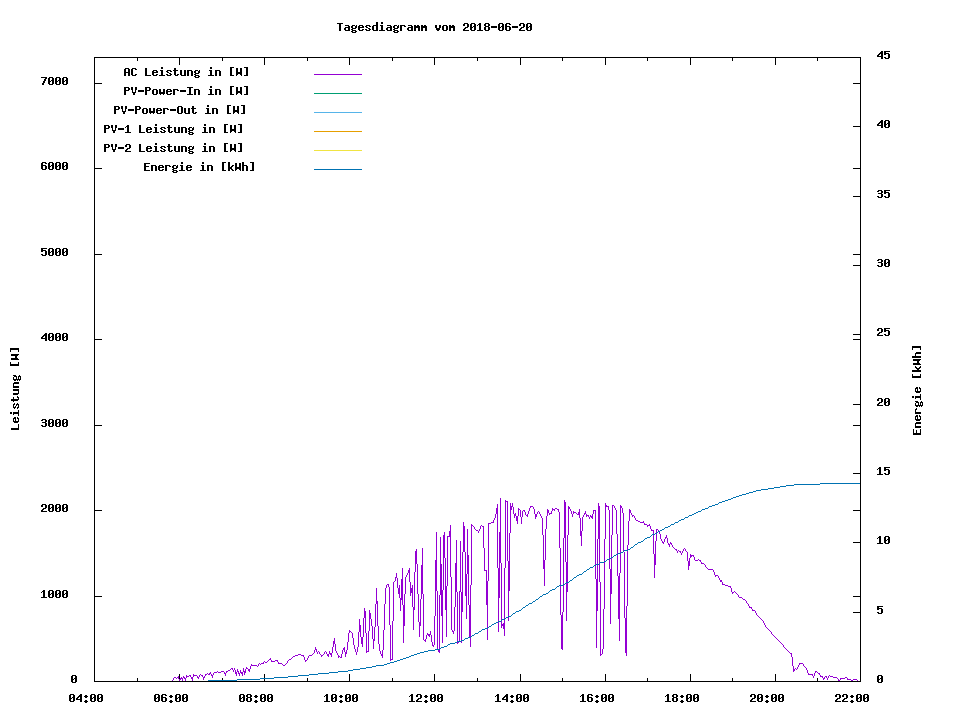This screenshot has width=960, height=720.
Task: Click the 22:00 label at time axis end
Action: tap(851, 698)
